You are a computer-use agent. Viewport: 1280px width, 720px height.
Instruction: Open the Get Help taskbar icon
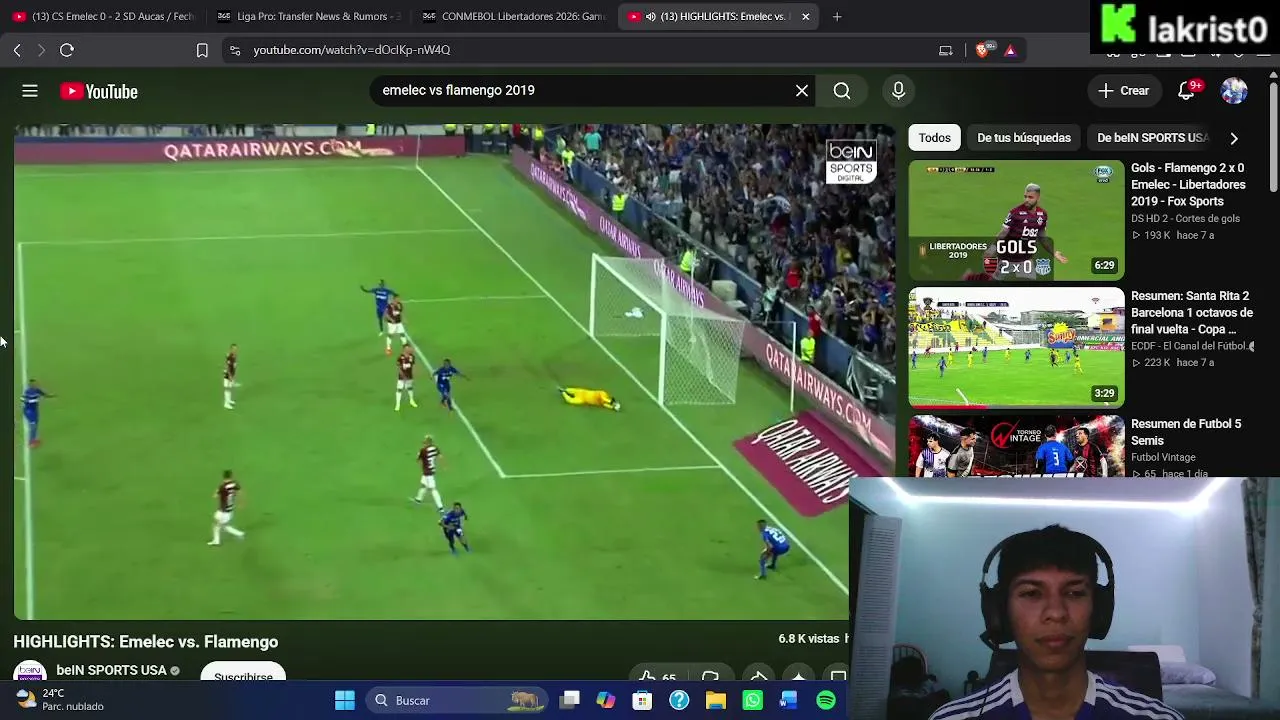coord(679,701)
